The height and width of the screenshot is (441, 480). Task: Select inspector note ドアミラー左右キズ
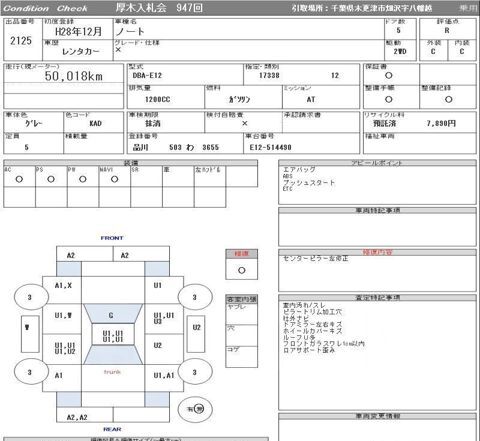point(312,325)
